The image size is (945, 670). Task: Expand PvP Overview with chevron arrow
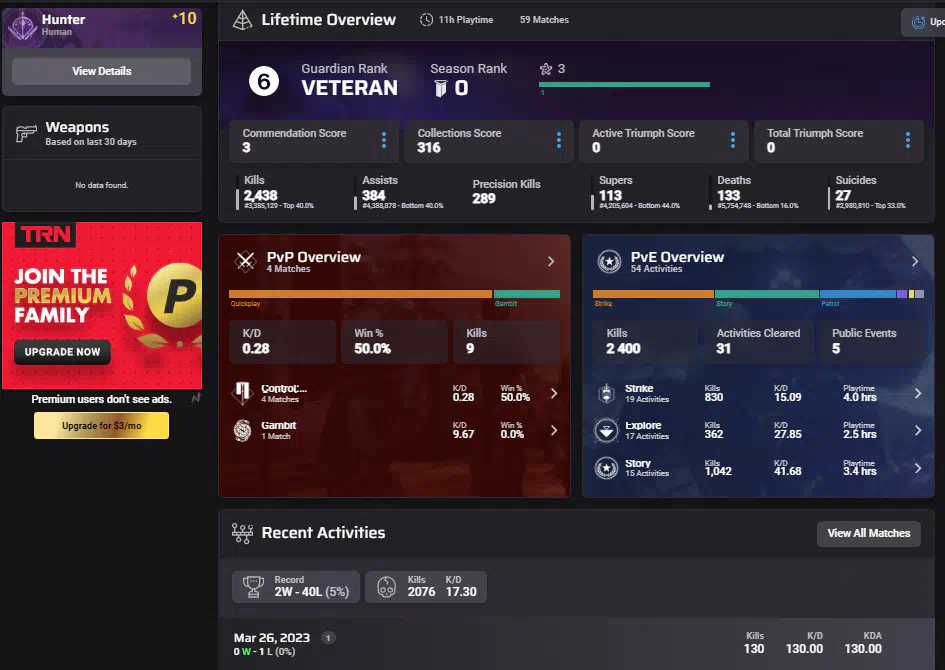pos(551,262)
